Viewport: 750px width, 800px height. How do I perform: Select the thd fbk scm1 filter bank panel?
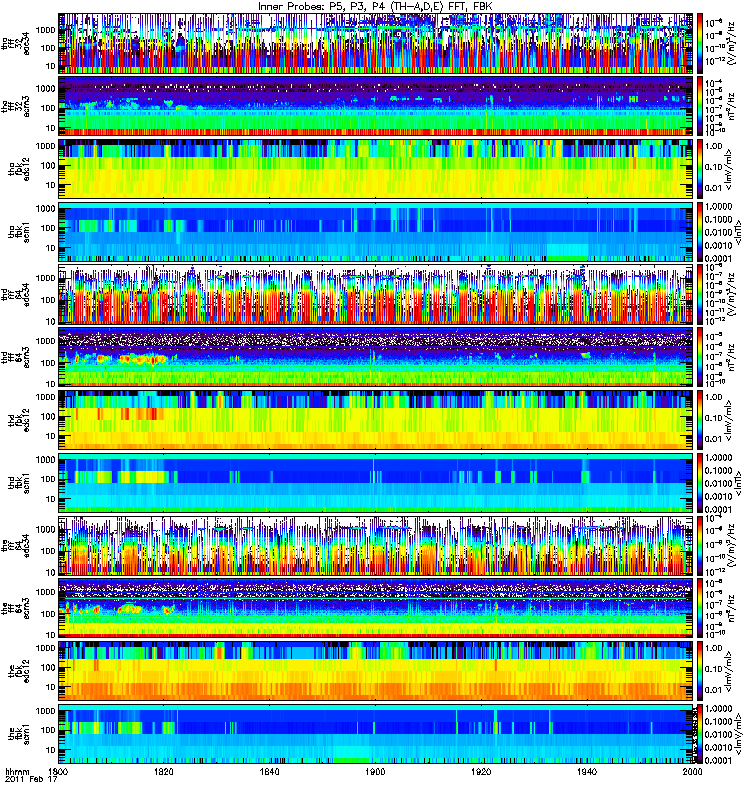376,483
